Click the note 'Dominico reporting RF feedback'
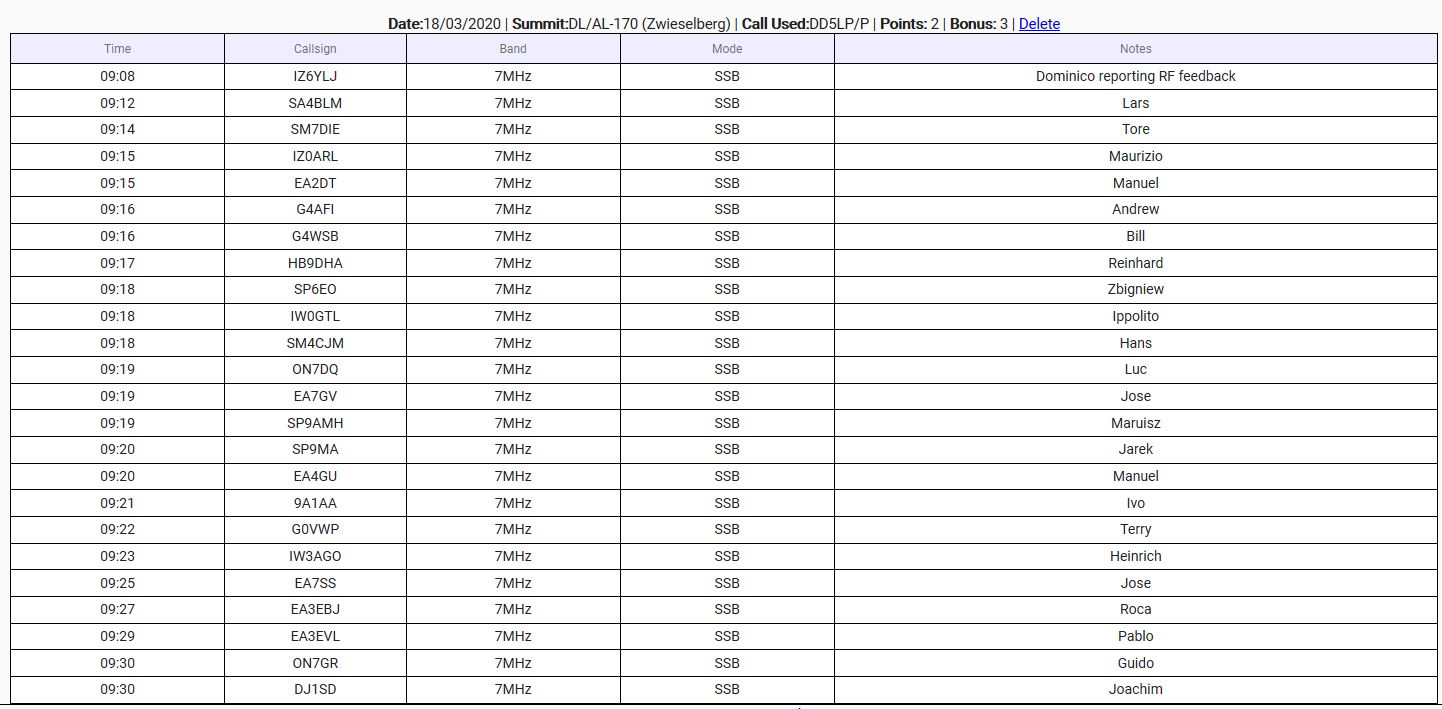Image resolution: width=1442 pixels, height=709 pixels. [x=1135, y=76]
